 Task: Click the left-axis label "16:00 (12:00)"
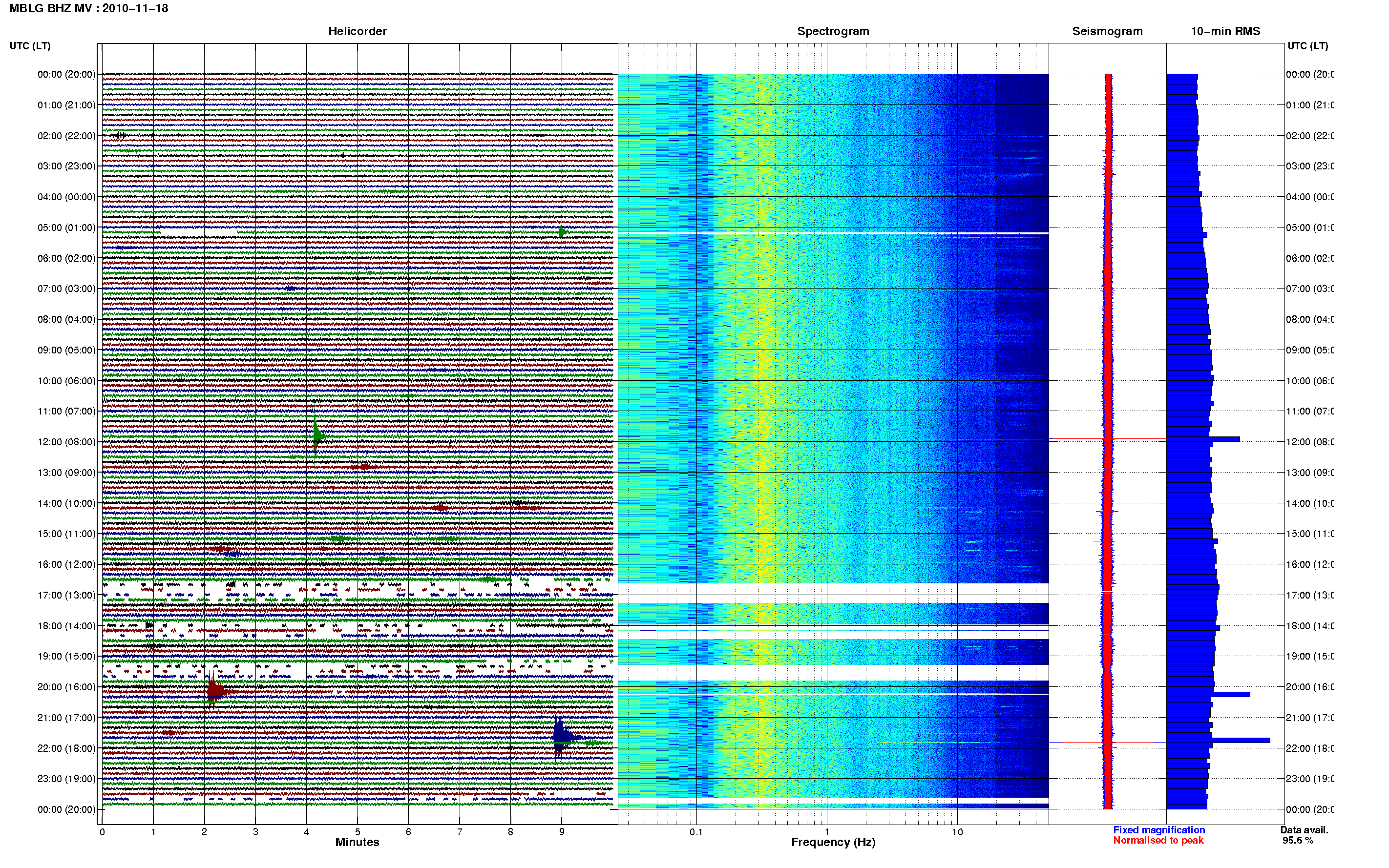click(x=66, y=564)
